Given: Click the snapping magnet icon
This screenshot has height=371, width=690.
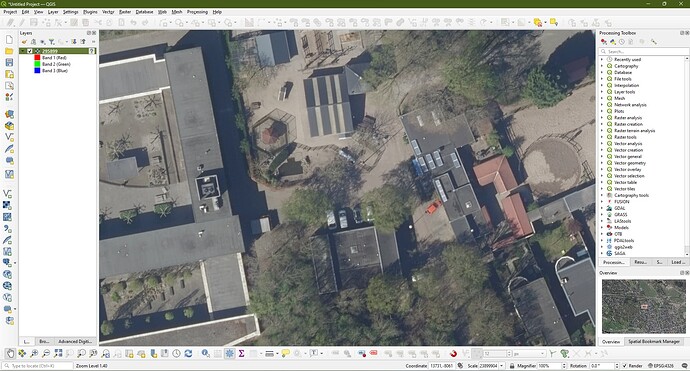Looking at the screenshot, I should (453, 353).
